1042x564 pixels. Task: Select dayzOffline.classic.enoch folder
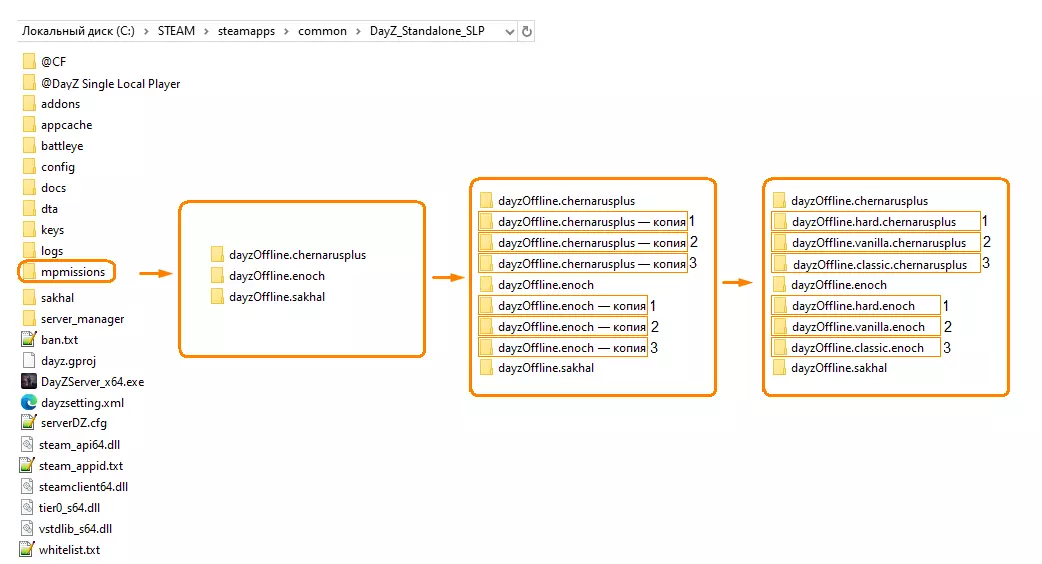[x=856, y=347]
